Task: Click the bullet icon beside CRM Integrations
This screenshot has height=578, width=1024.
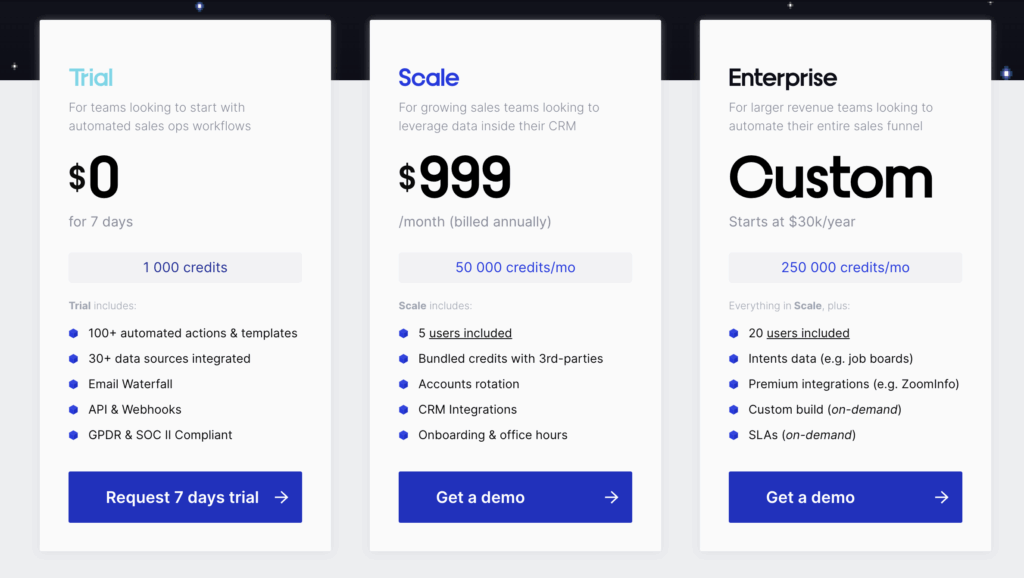Action: 404,409
